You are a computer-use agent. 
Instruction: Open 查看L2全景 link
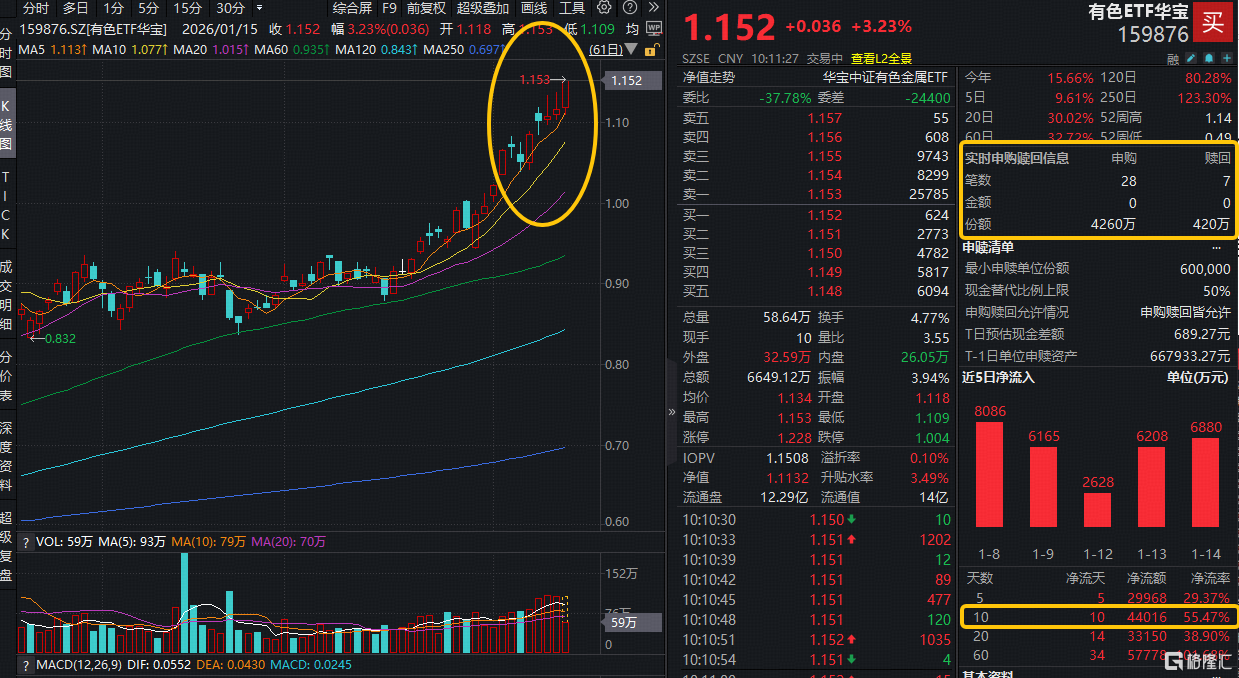(882, 59)
